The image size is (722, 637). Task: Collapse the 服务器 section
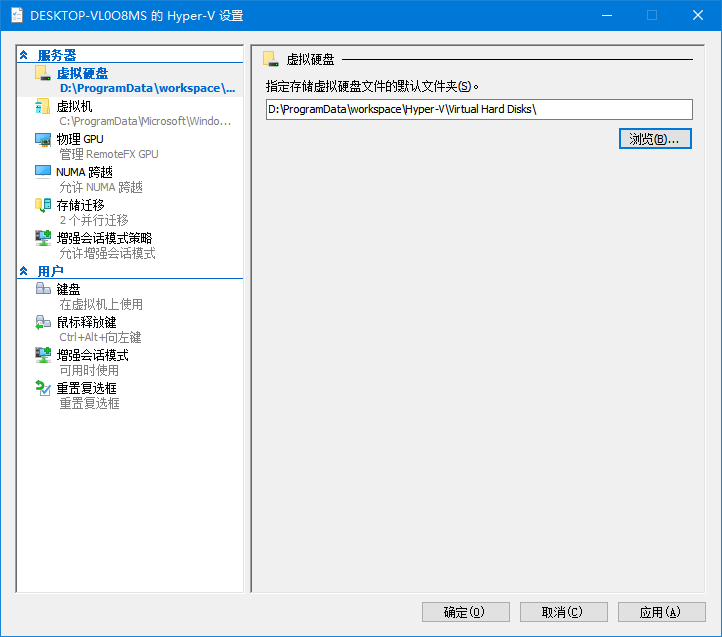23,55
